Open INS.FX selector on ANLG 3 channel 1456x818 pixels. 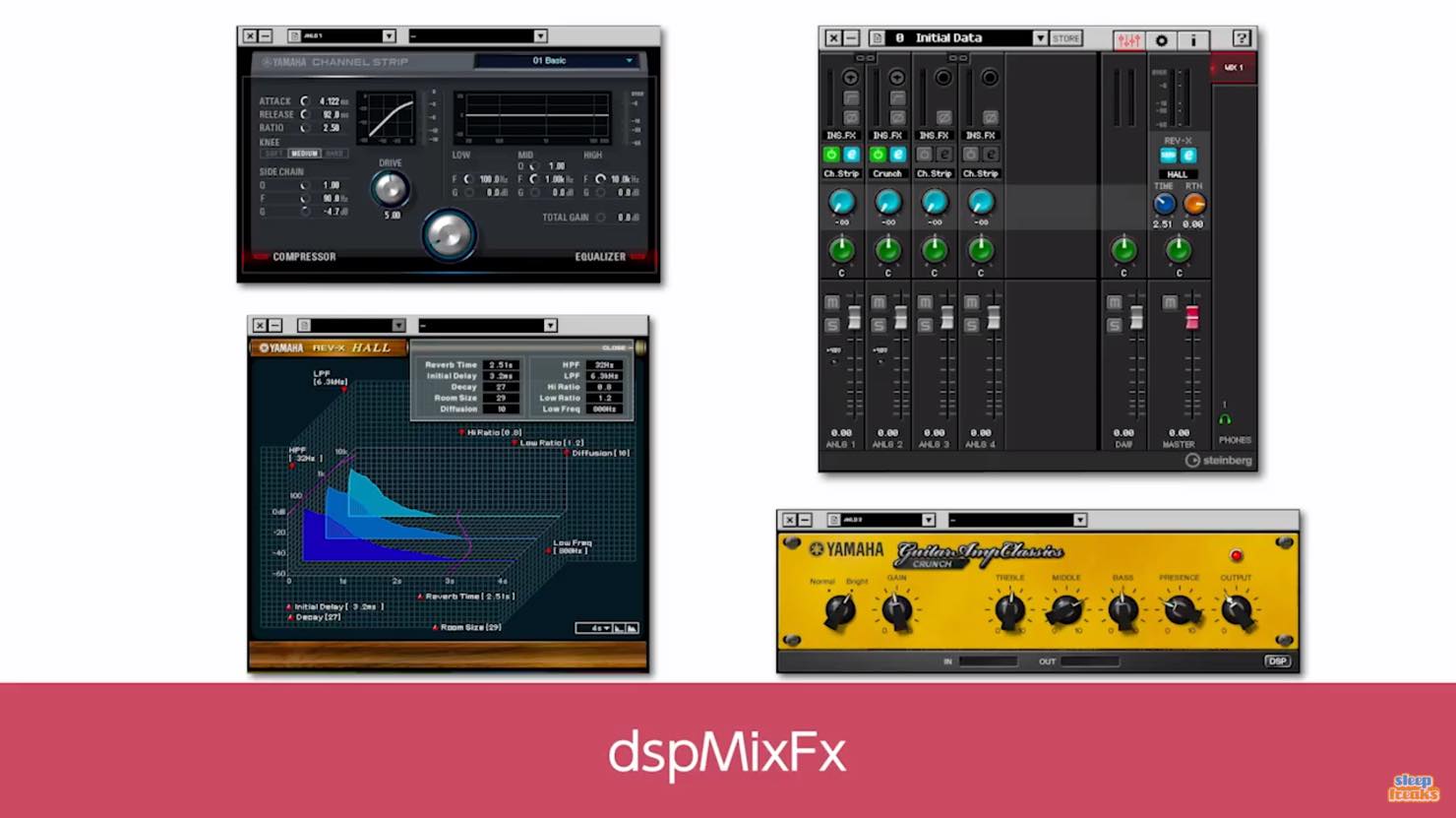click(x=934, y=135)
